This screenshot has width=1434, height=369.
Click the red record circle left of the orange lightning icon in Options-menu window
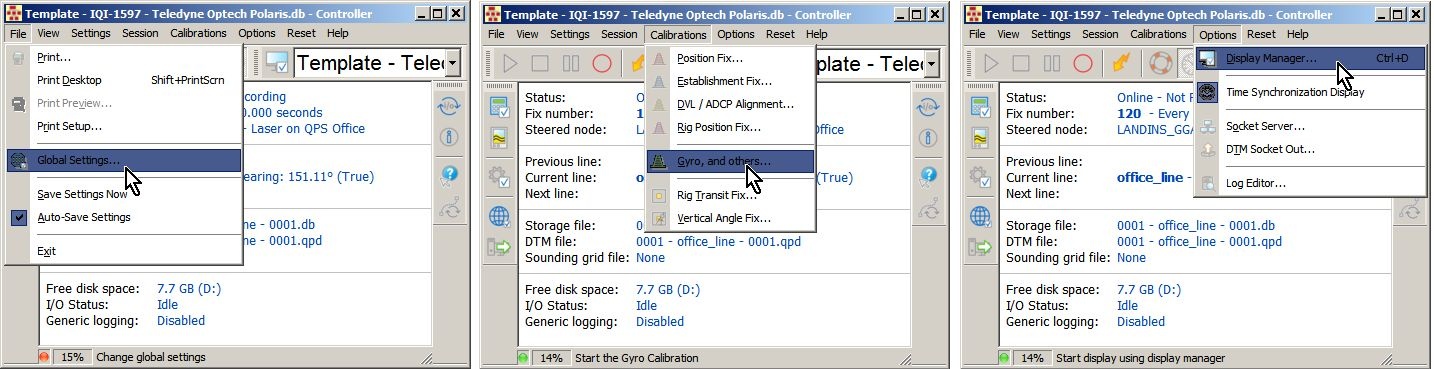click(x=1082, y=63)
